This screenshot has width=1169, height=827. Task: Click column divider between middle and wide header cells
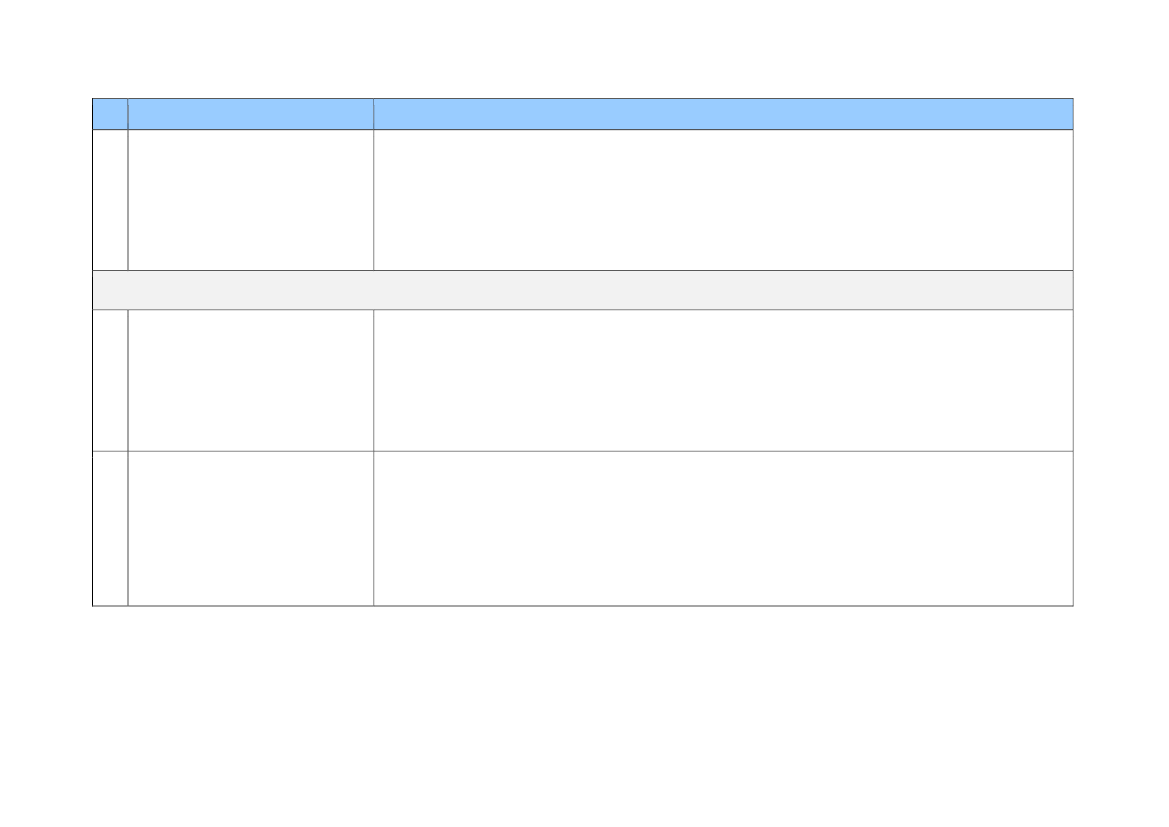(374, 114)
